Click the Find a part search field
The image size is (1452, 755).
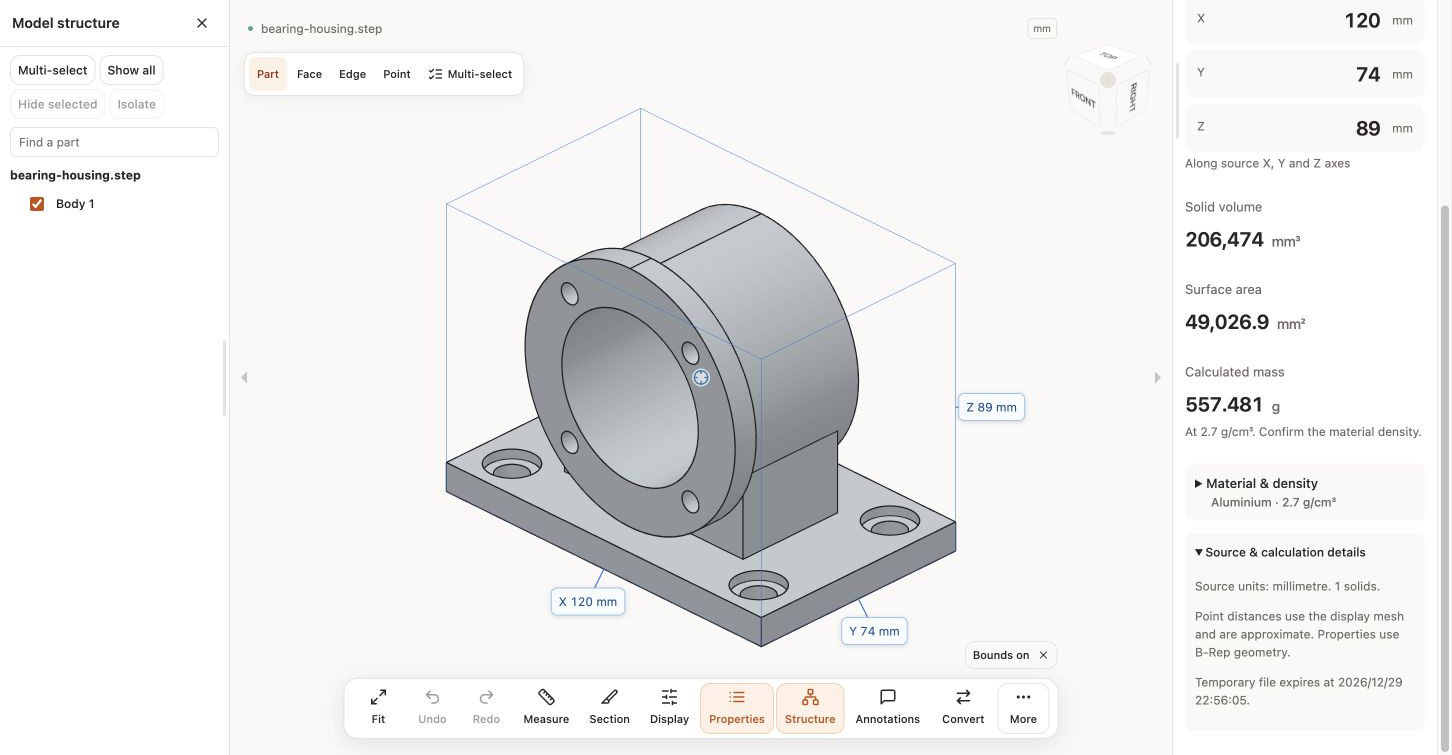tap(114, 142)
